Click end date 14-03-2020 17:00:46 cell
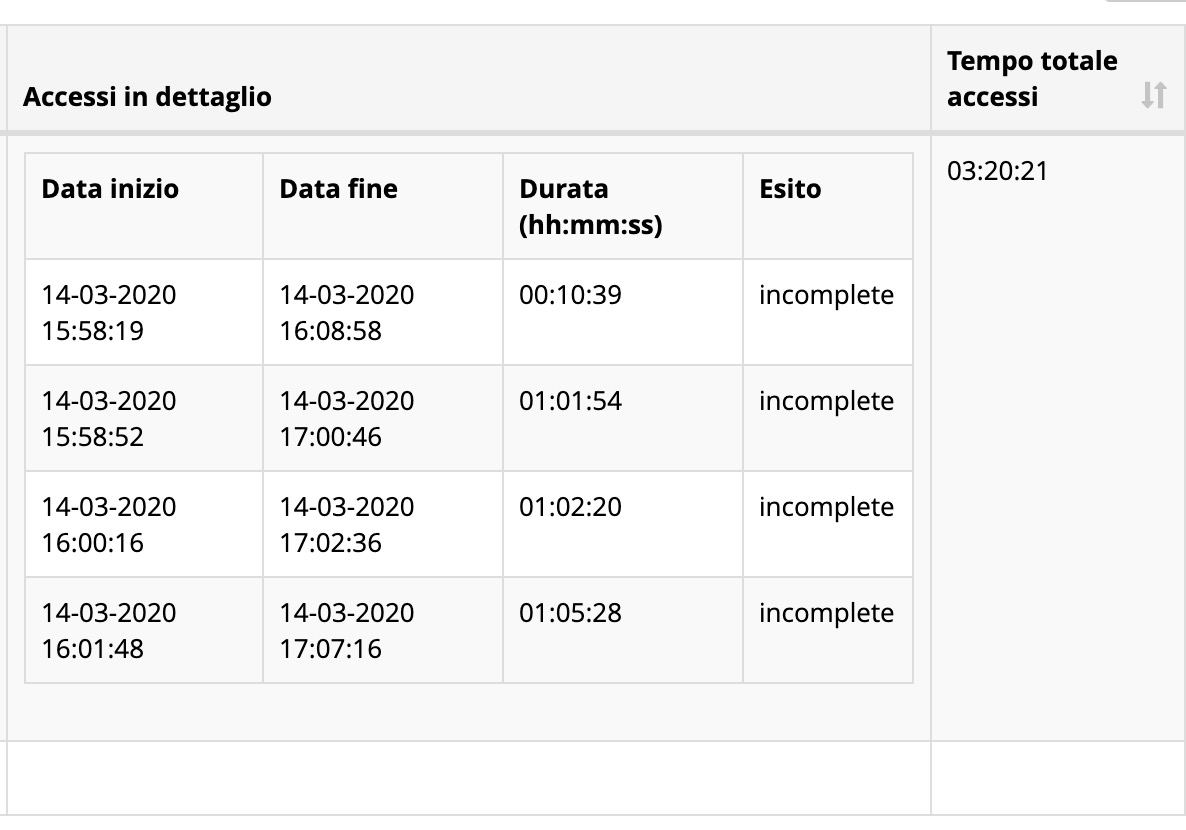This screenshot has height=830, width=1186. pos(346,418)
